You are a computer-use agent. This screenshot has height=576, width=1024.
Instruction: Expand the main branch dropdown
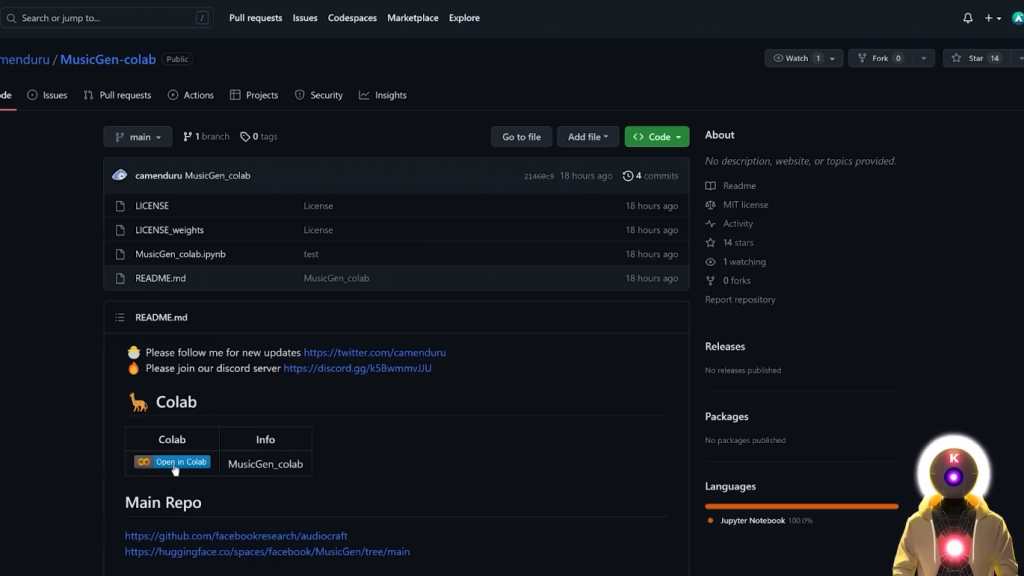point(138,137)
